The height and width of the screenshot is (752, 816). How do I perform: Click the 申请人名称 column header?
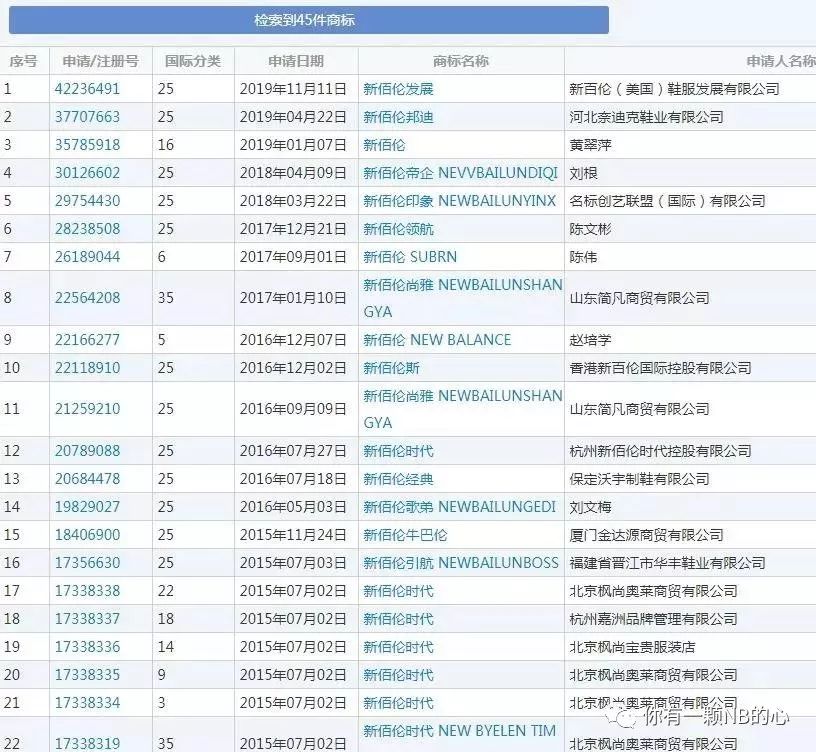click(x=781, y=61)
